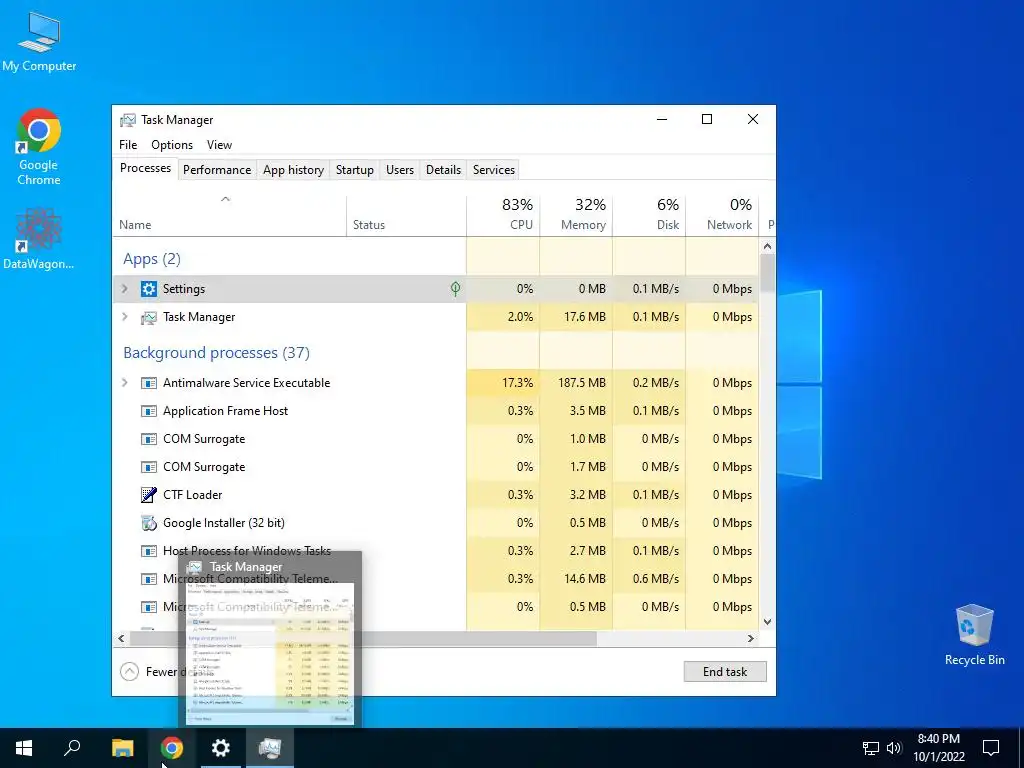Click Task Manager title bar icon
This screenshot has height=768, width=1024.
pyautogui.click(x=128, y=120)
